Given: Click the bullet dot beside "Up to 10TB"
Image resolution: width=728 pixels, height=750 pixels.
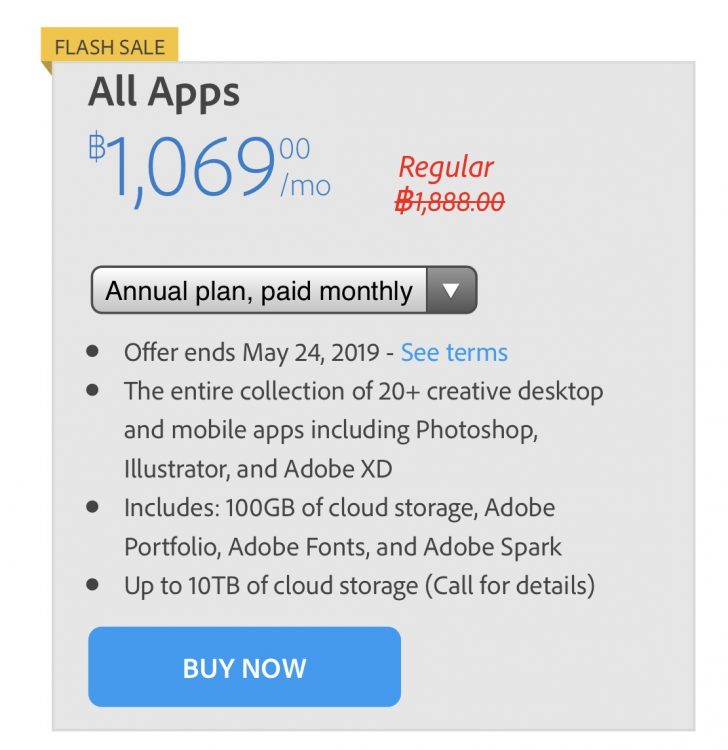Looking at the screenshot, I should [93, 584].
